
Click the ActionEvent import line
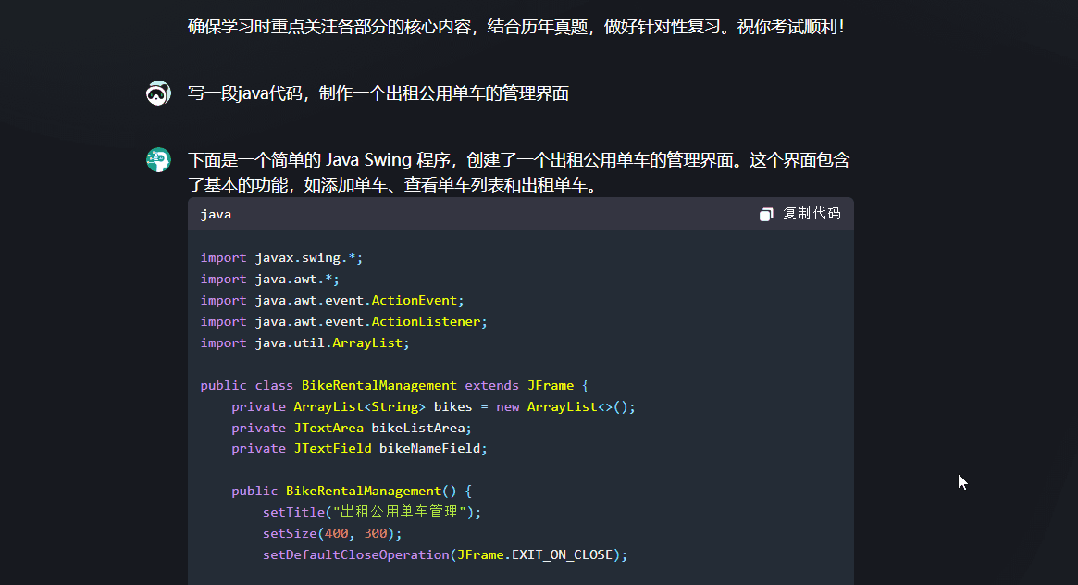(x=332, y=300)
